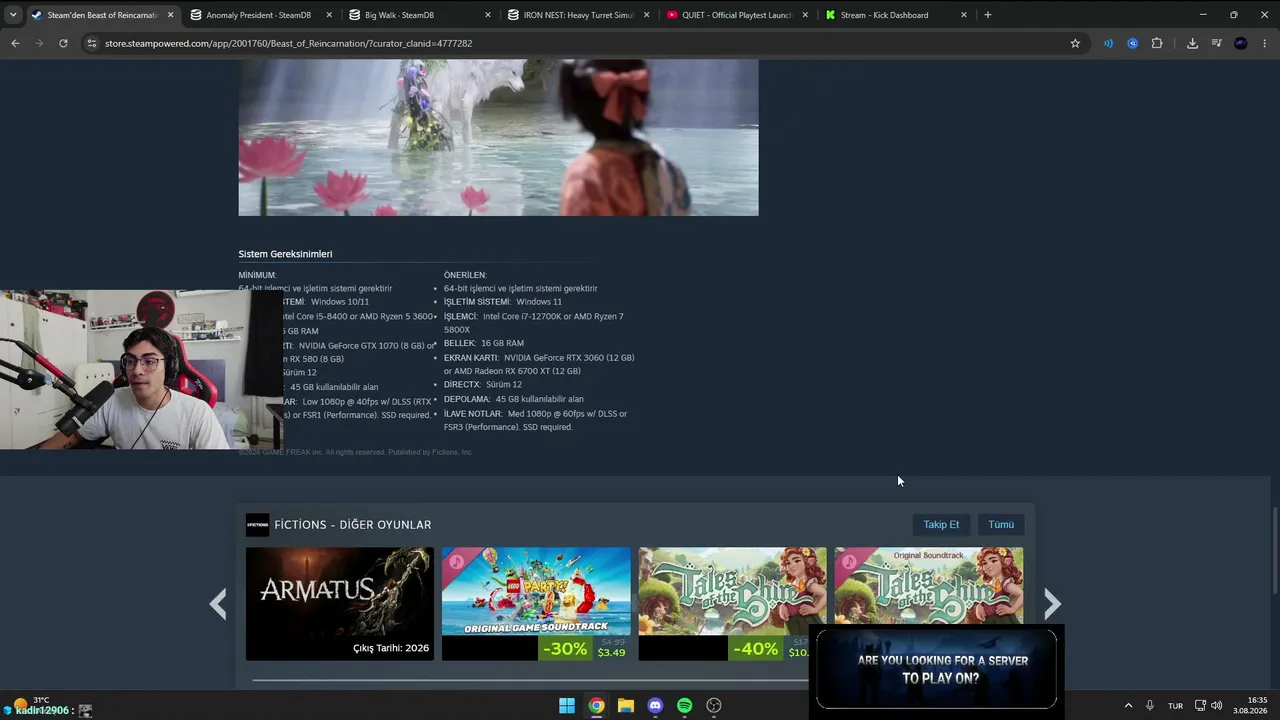This screenshot has height=720, width=1280.
Task: Click the server ad overlay banner
Action: [x=937, y=669]
